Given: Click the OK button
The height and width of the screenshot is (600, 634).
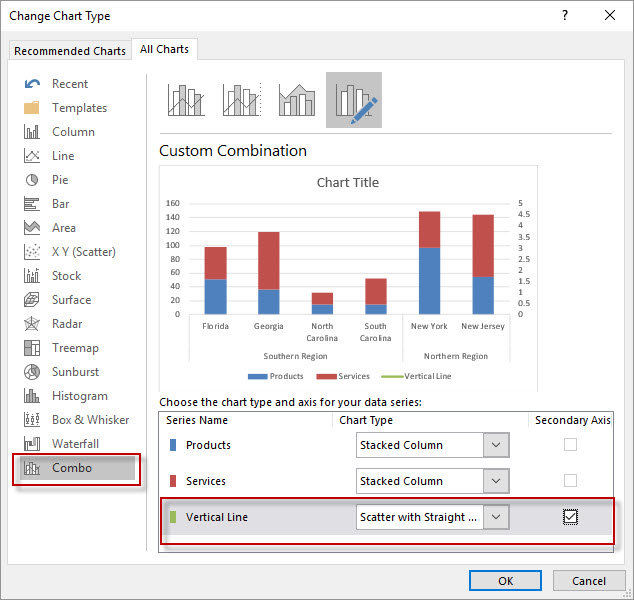Looking at the screenshot, I should 505,581.
